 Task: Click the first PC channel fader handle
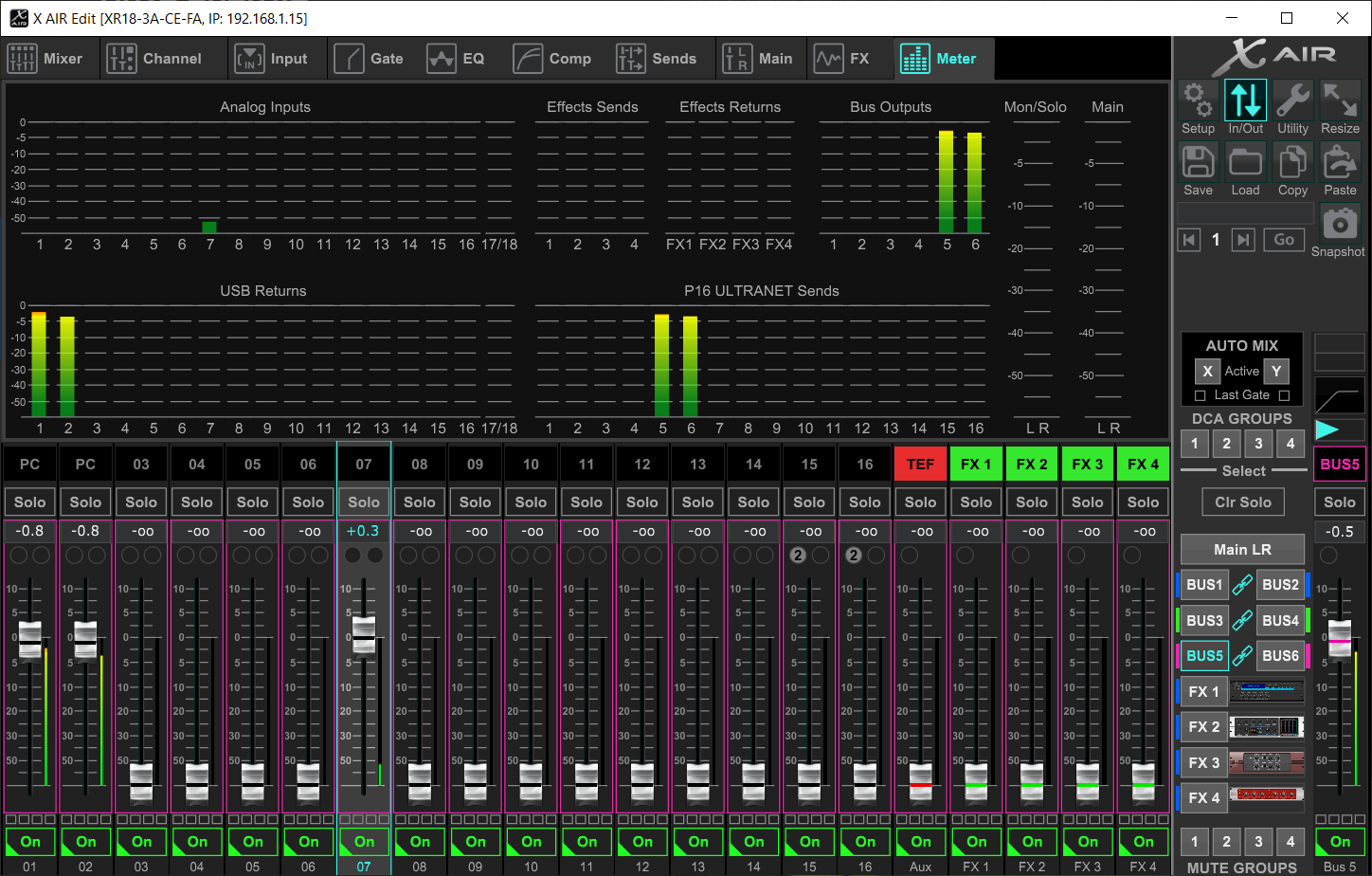pos(29,641)
